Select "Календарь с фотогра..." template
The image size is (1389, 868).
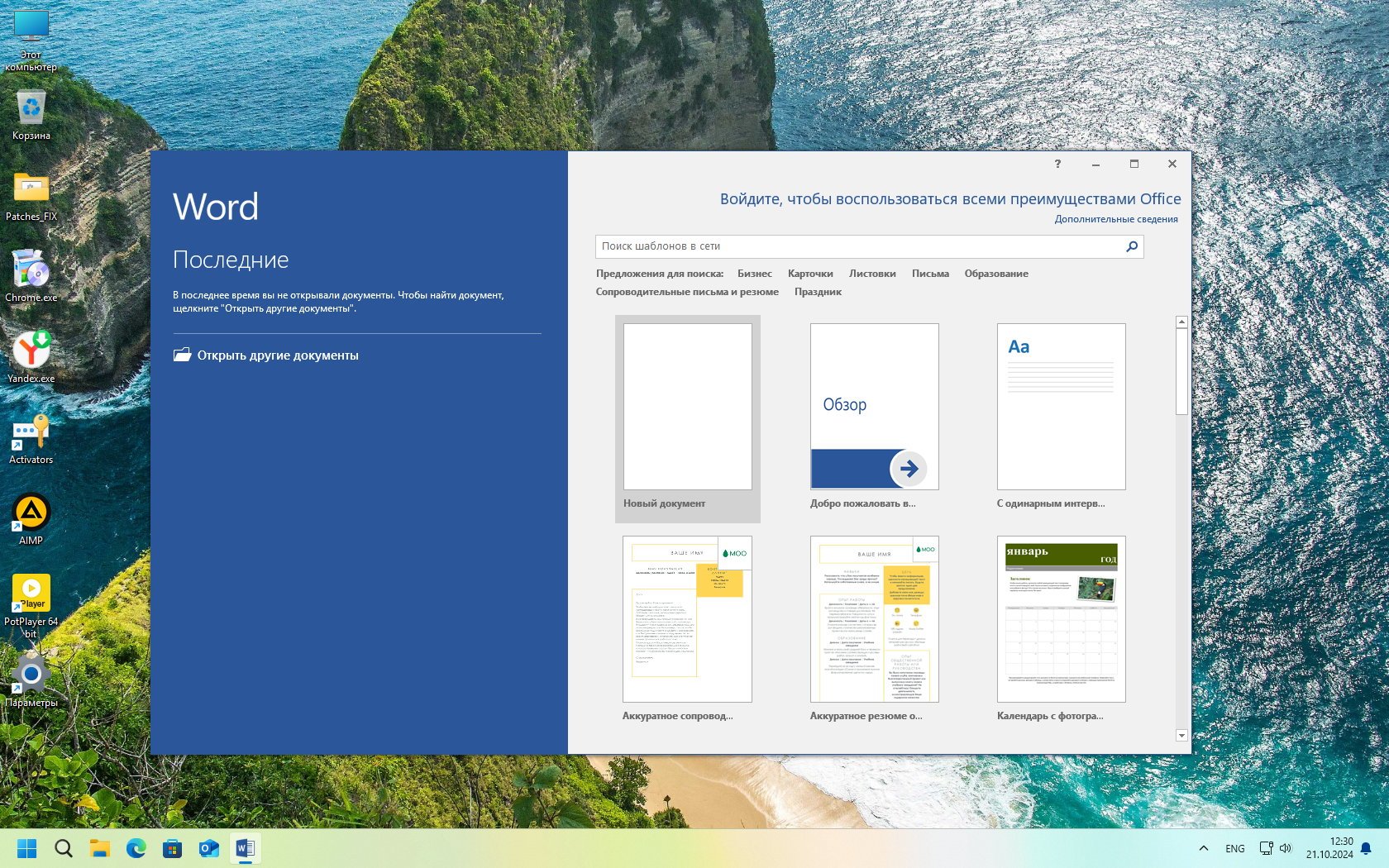click(x=1061, y=630)
